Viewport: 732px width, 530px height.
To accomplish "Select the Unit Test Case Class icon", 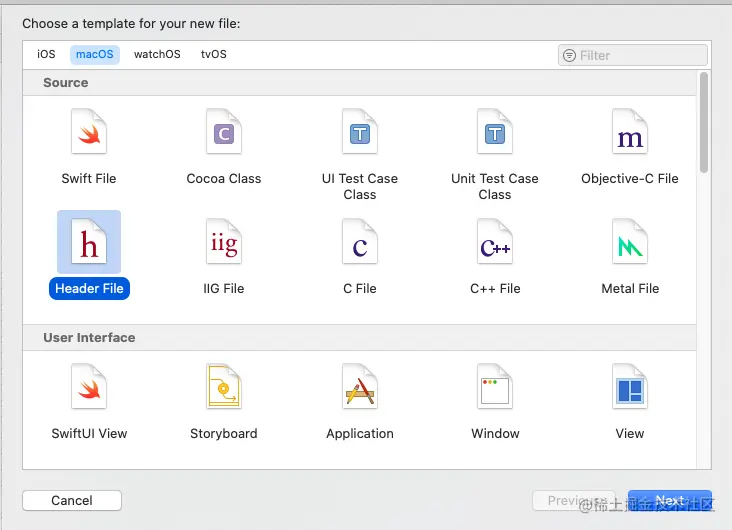I will [x=495, y=132].
